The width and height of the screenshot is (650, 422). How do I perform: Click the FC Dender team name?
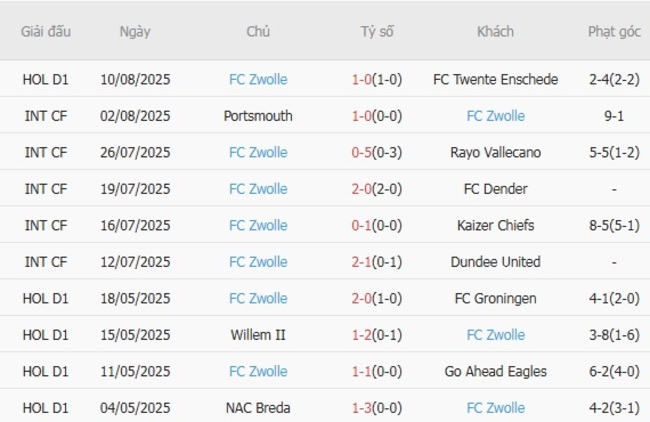[495, 189]
